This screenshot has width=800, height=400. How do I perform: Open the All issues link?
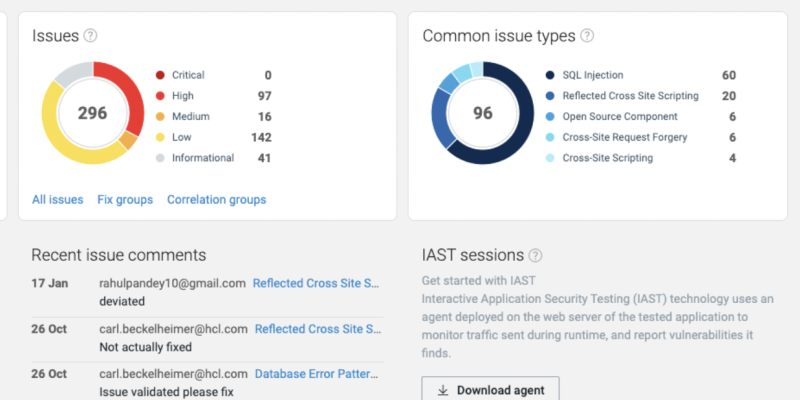[x=57, y=200]
